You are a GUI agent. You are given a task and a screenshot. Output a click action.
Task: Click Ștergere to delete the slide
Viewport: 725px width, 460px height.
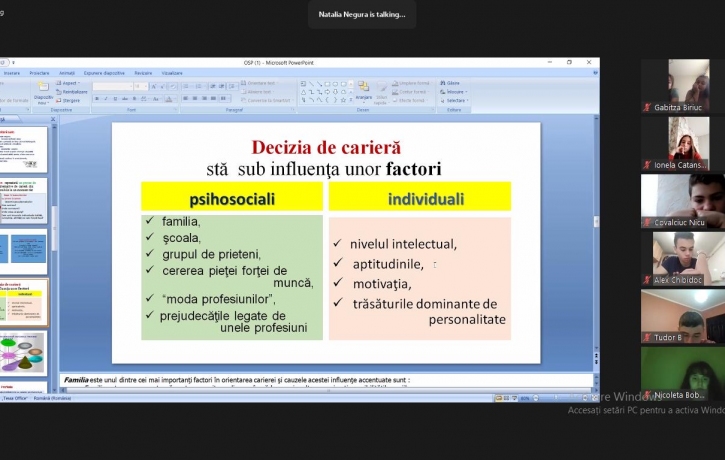(70, 100)
